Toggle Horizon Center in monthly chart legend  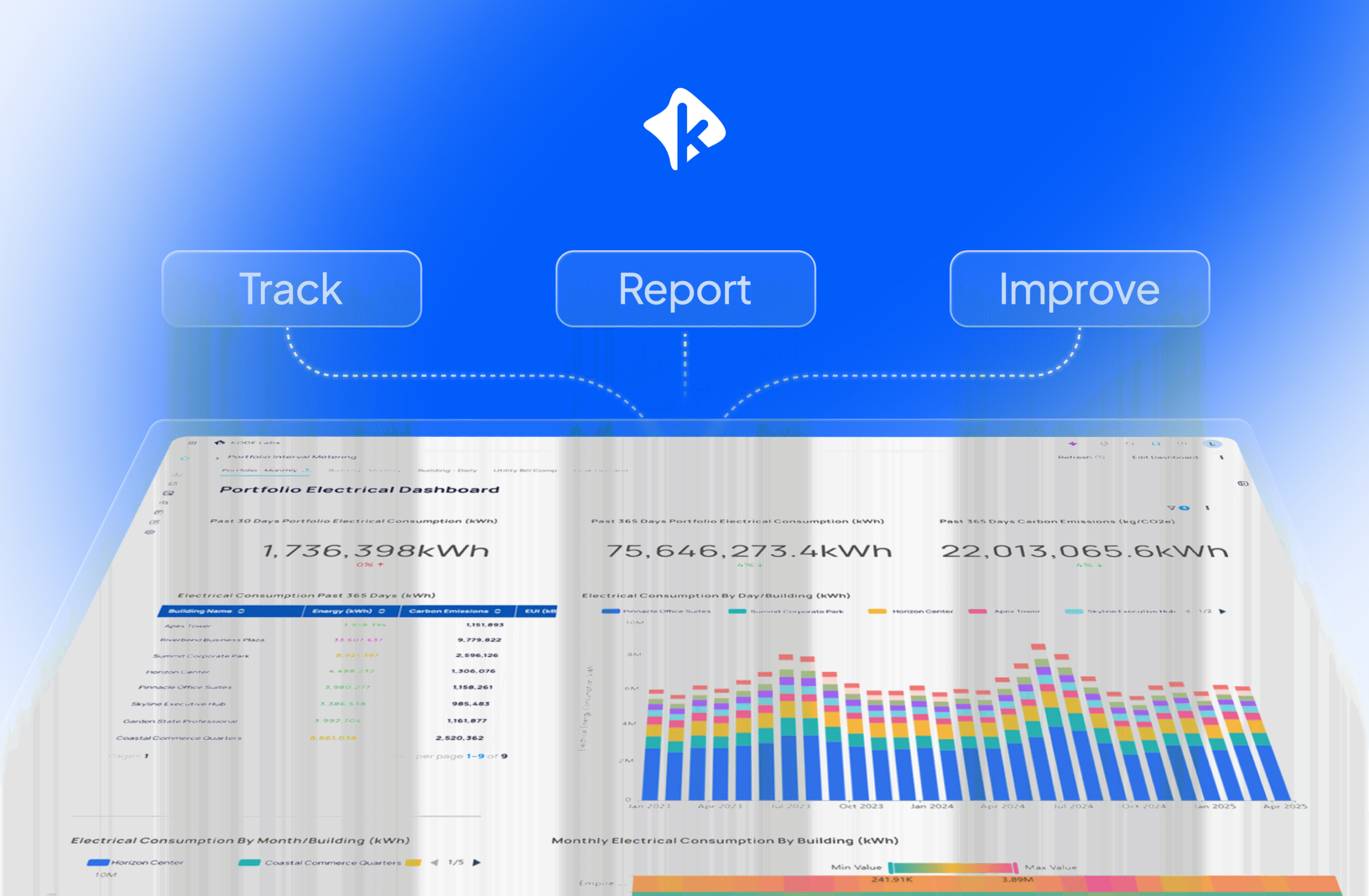point(135,862)
